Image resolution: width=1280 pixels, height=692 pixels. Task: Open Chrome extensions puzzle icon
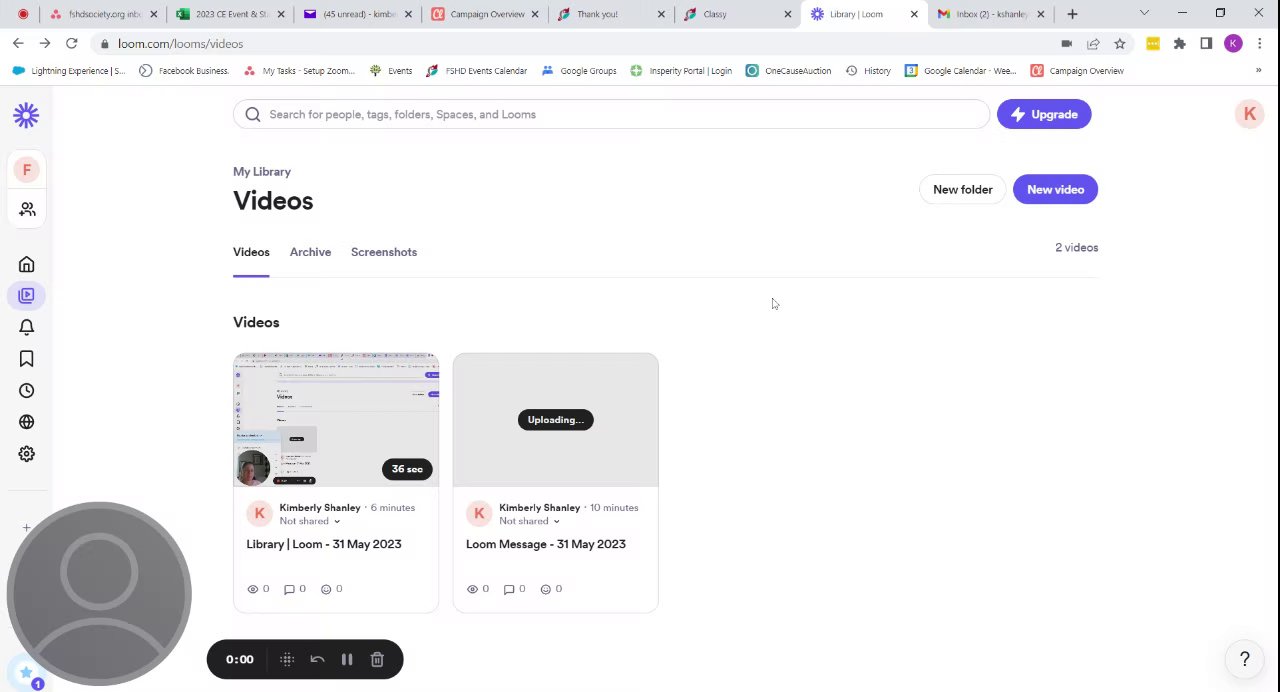(x=1180, y=44)
